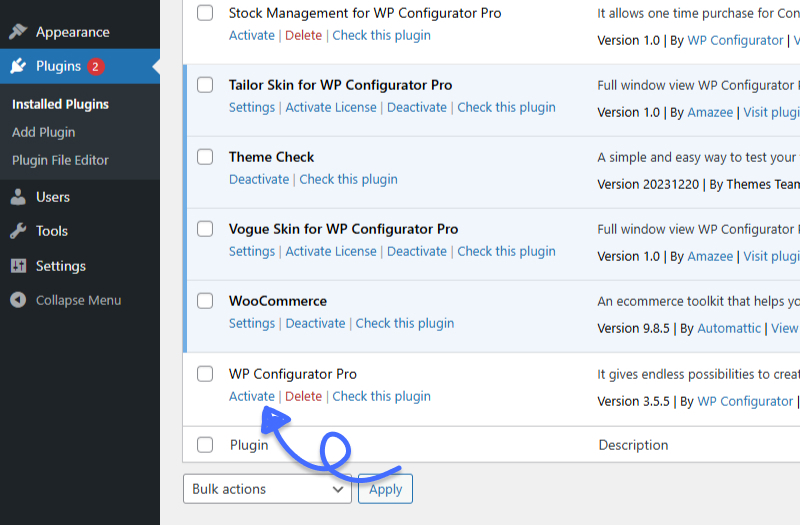Activate Stock Management for WP Configurator Pro
The height and width of the screenshot is (525, 800).
[252, 35]
